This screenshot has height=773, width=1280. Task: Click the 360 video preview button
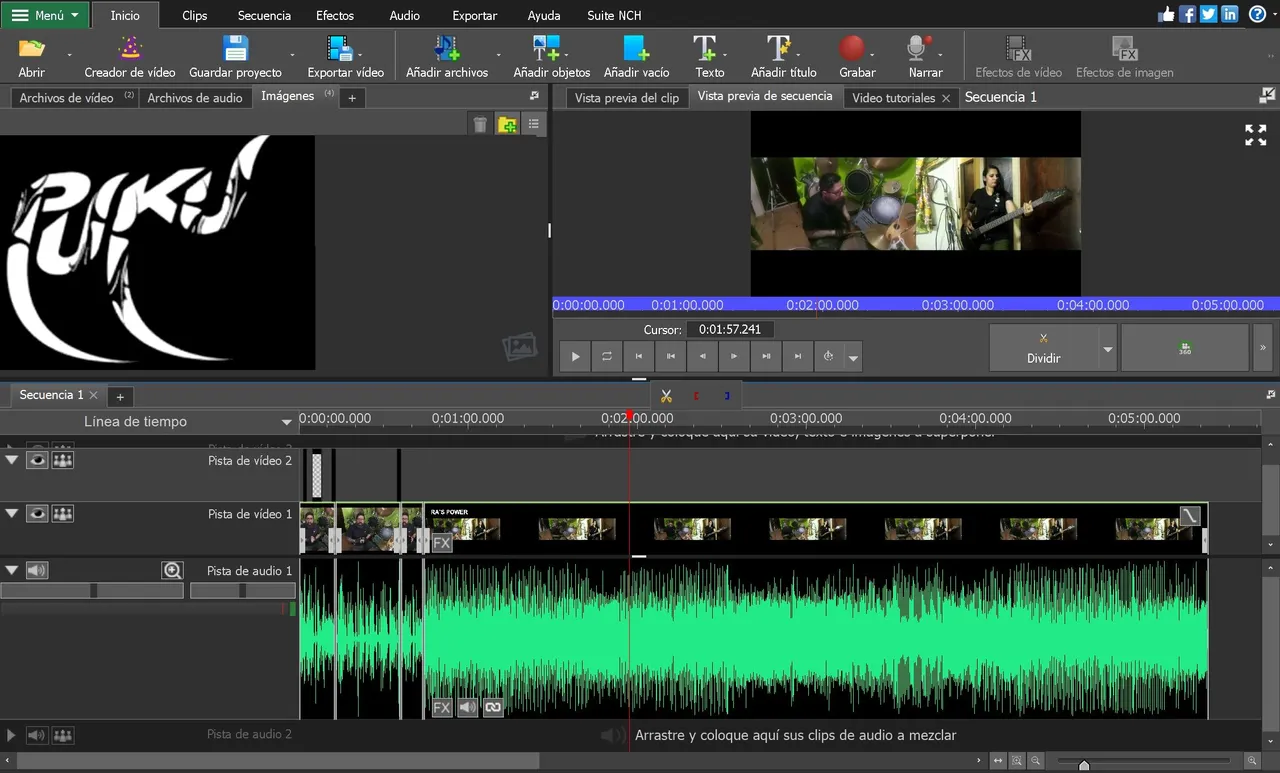[1185, 348]
